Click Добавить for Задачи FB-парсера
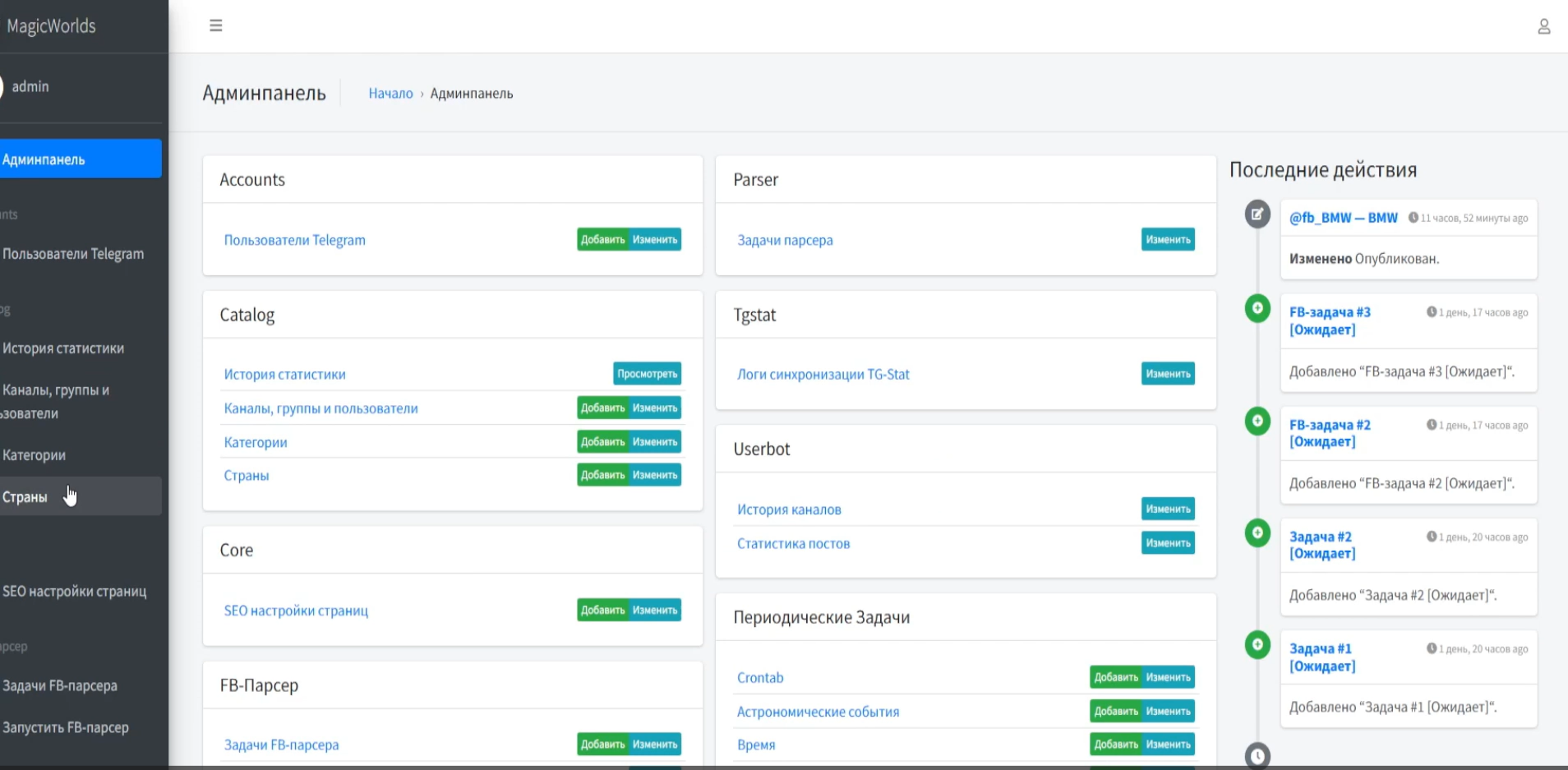This screenshot has width=1568, height=770. click(x=603, y=745)
